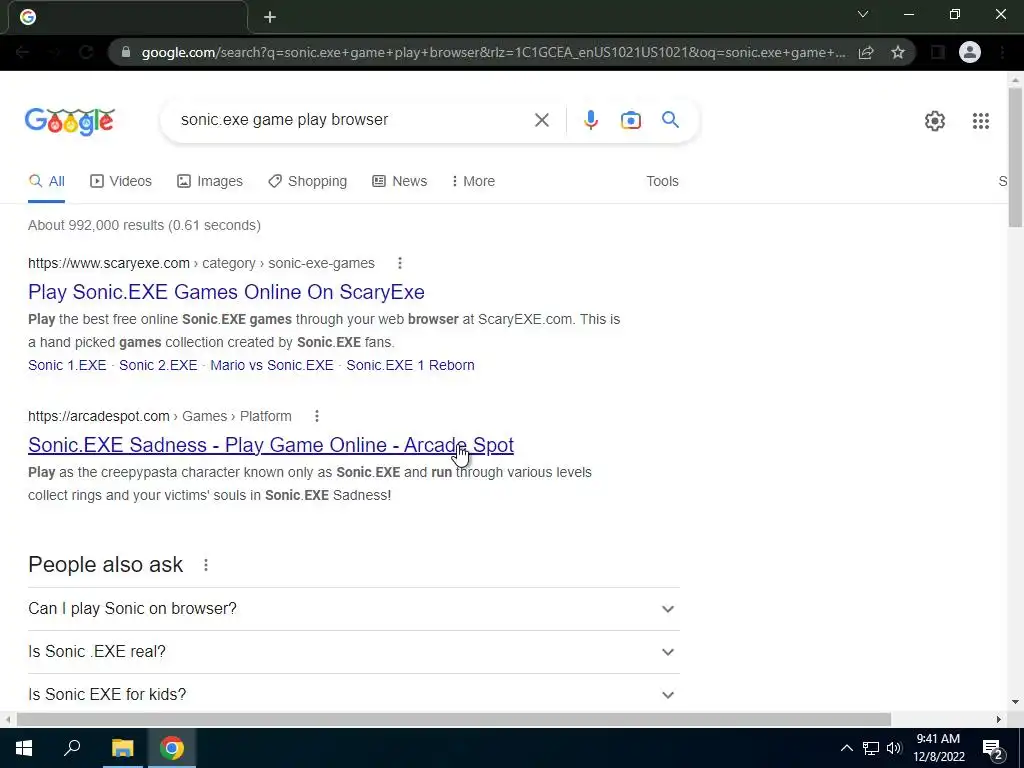Open File Explorer from taskbar
This screenshot has height=768, width=1024.
tap(122, 748)
